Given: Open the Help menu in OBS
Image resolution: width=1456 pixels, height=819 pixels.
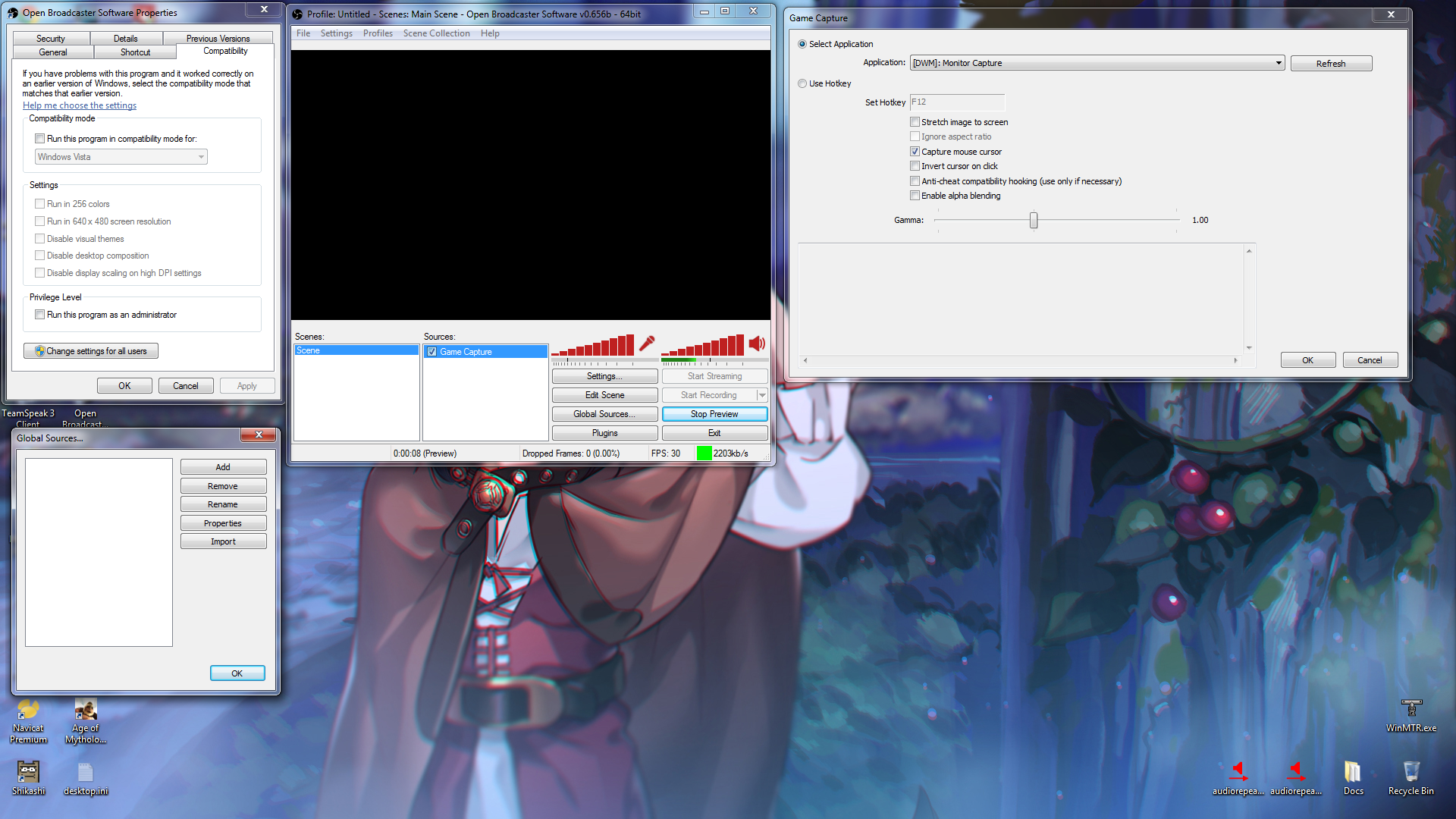Looking at the screenshot, I should tap(490, 33).
